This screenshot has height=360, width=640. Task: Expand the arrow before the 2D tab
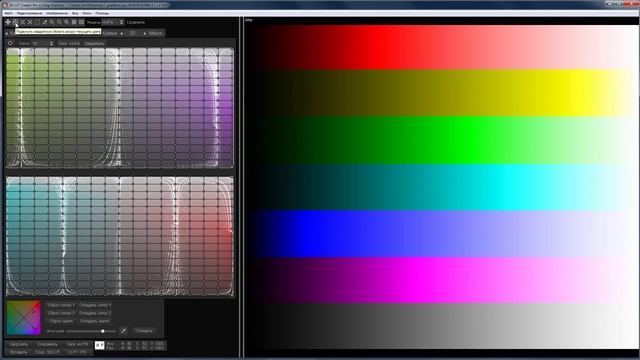pos(122,33)
